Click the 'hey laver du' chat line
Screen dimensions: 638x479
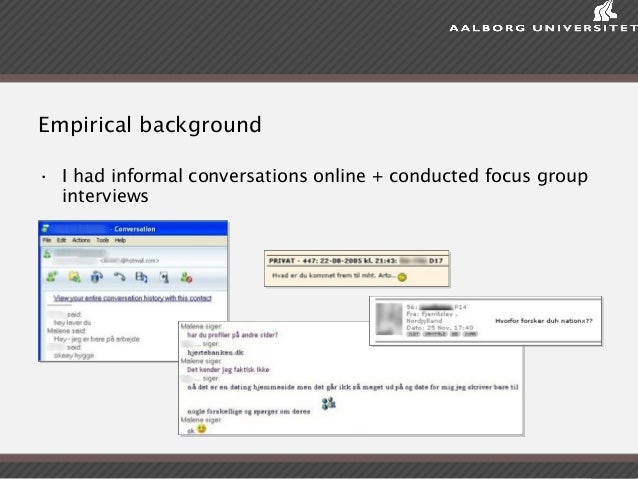pyautogui.click(x=72, y=323)
